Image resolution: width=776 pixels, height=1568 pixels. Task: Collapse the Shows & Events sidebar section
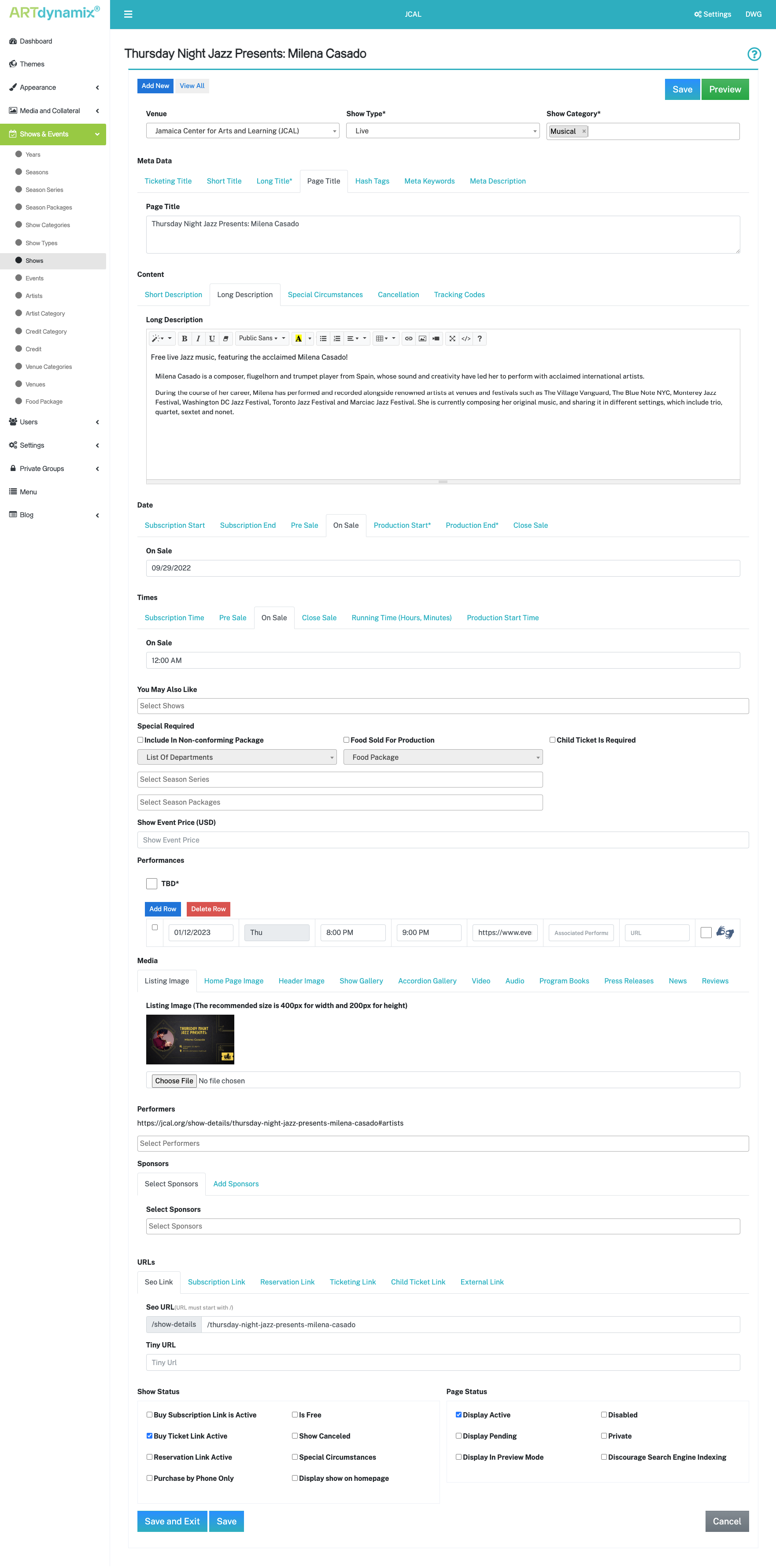[x=96, y=134]
